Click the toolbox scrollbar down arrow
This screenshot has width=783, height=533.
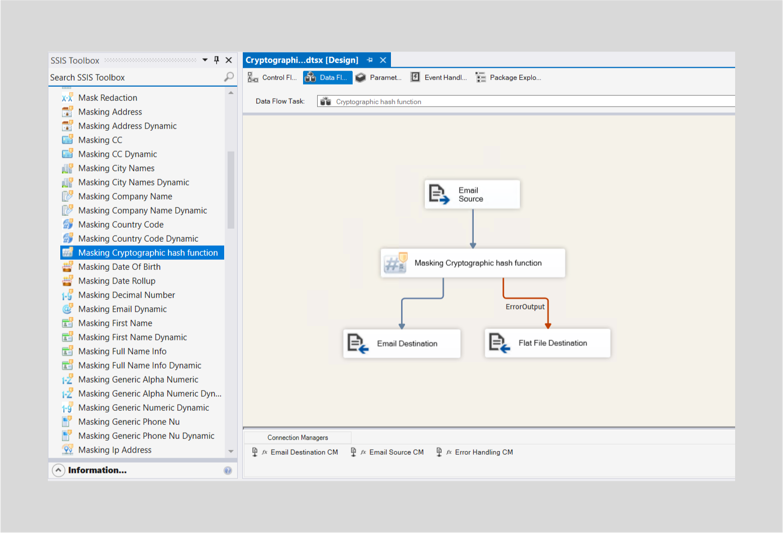[231, 451]
